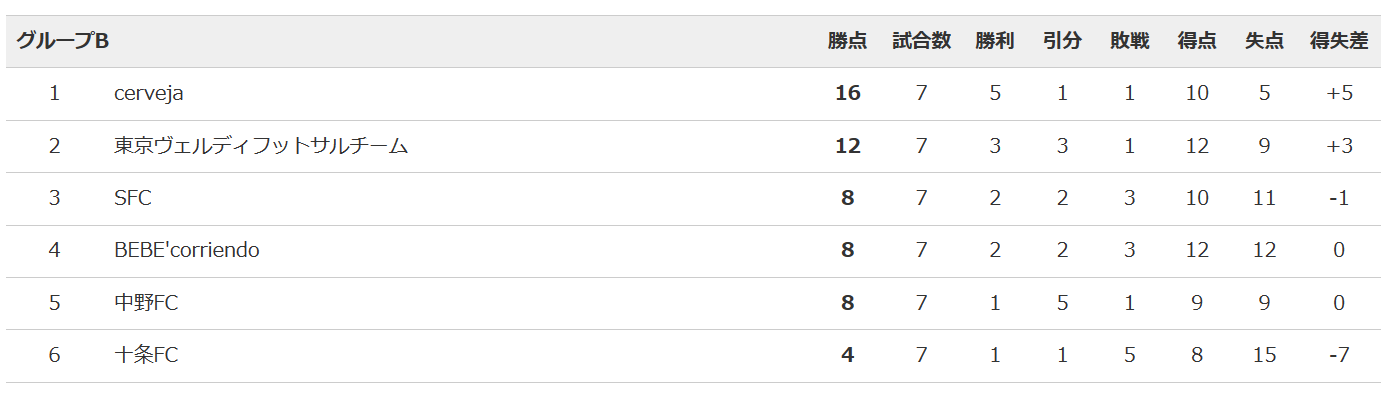The width and height of the screenshot is (1398, 394).
Task: Click the 得点 column header
Action: click(x=1197, y=41)
